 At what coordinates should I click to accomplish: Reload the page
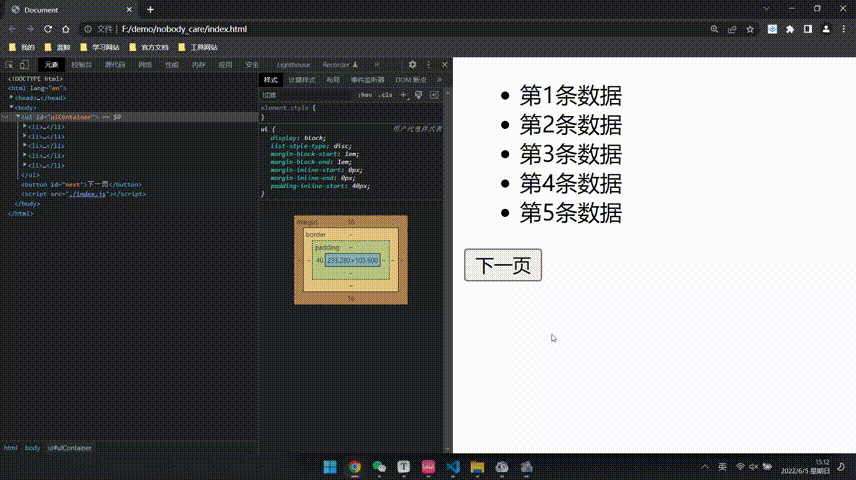tap(48, 29)
